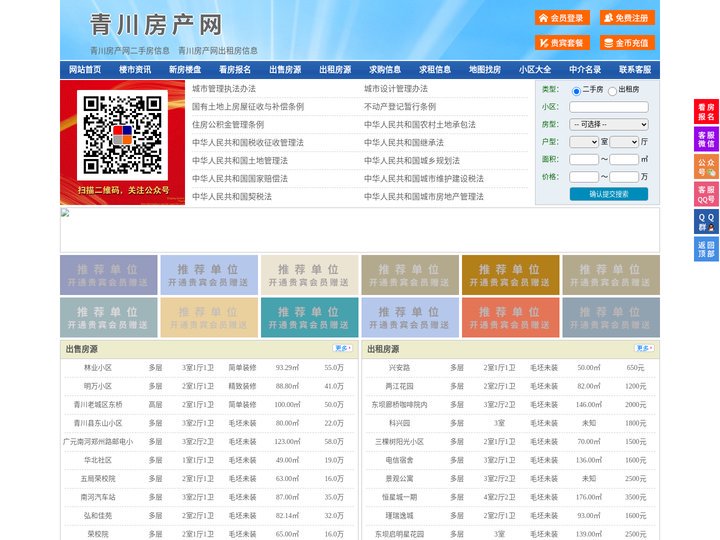
Task: Open the 厅 hall count dropdown
Action: [x=624, y=142]
